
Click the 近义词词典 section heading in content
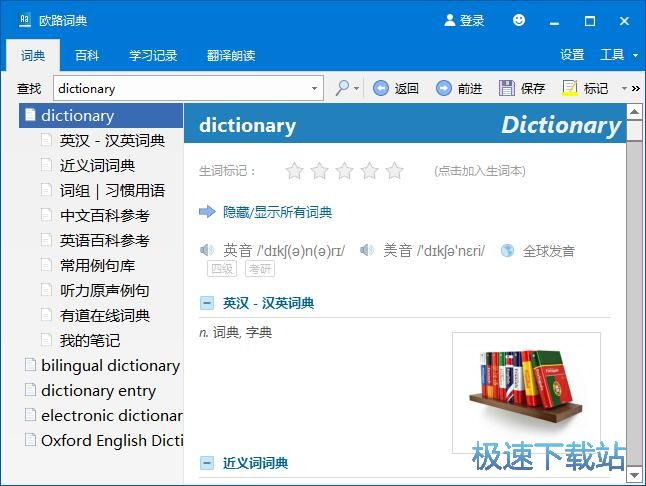(x=255, y=463)
